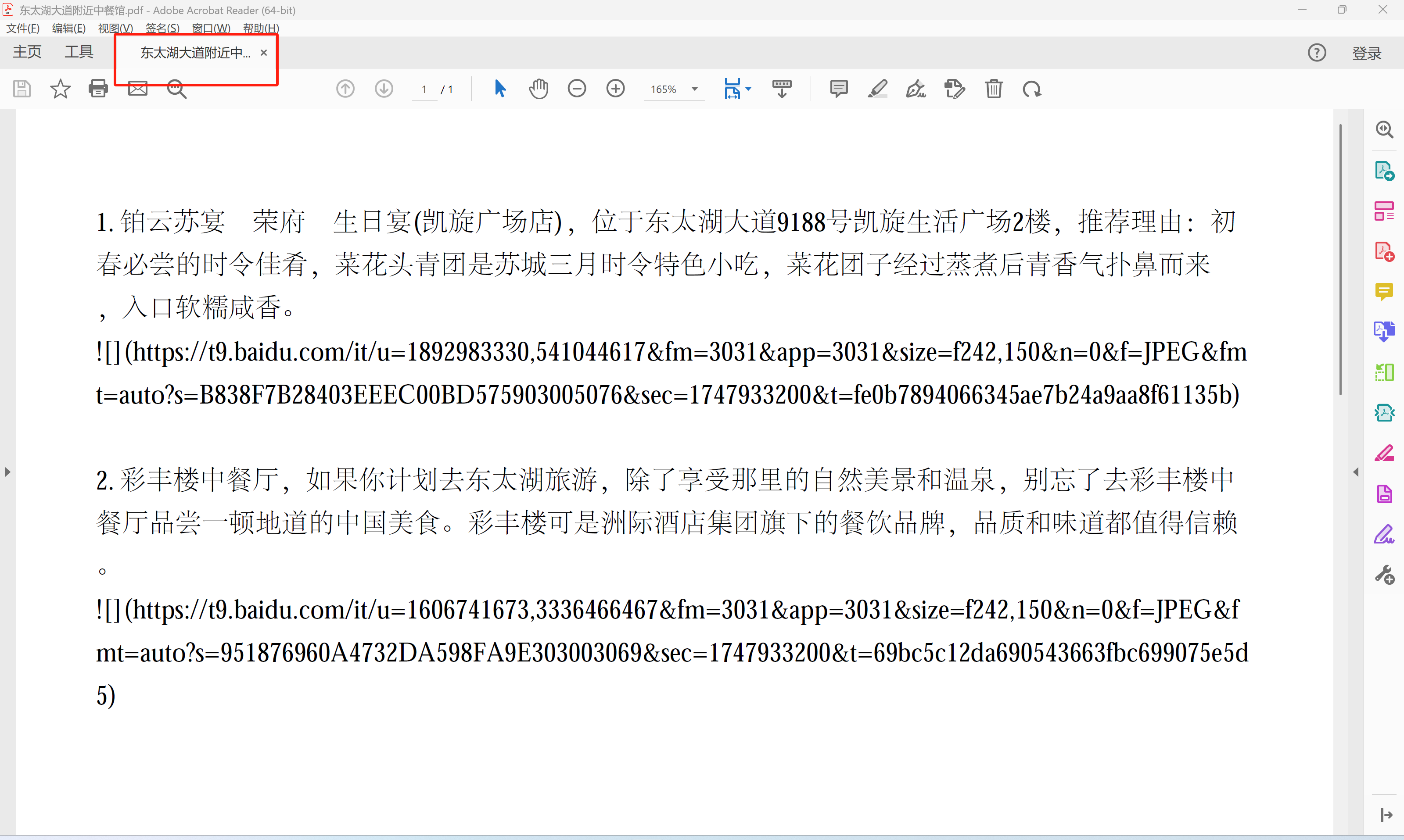
Task: Select the highlighter text tool
Action: click(x=877, y=89)
